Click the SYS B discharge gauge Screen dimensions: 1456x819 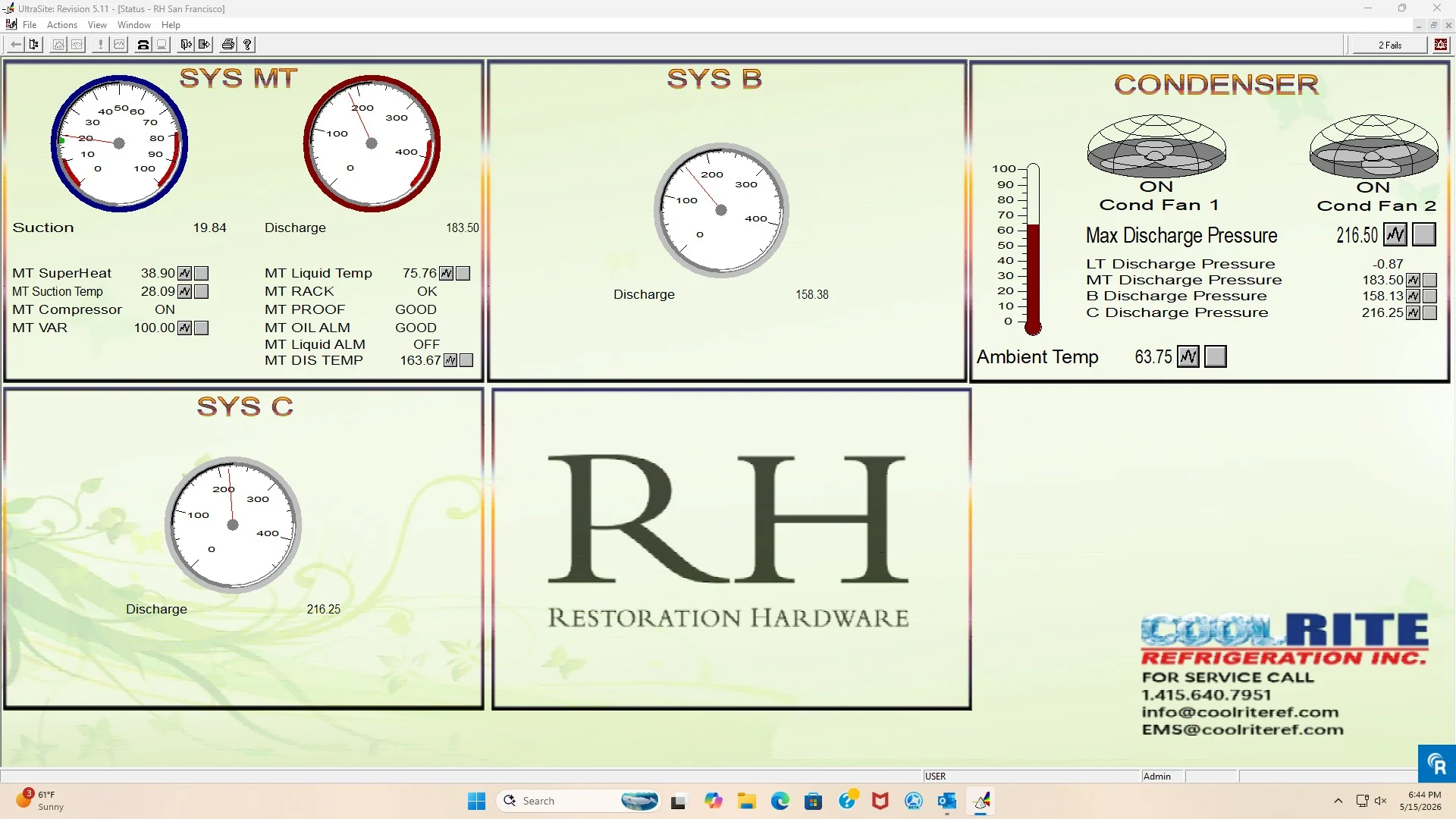[x=721, y=210]
